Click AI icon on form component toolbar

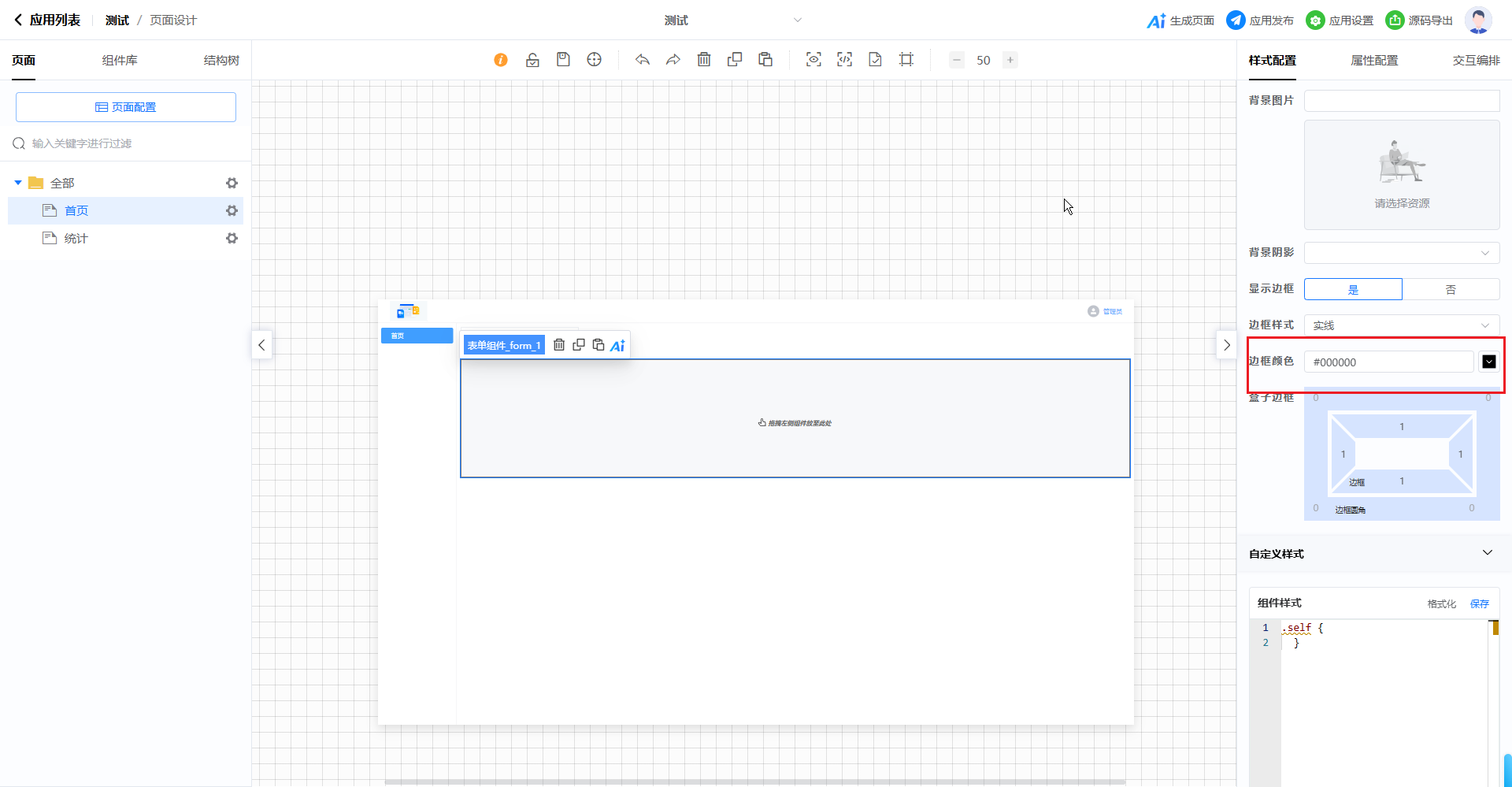[617, 345]
